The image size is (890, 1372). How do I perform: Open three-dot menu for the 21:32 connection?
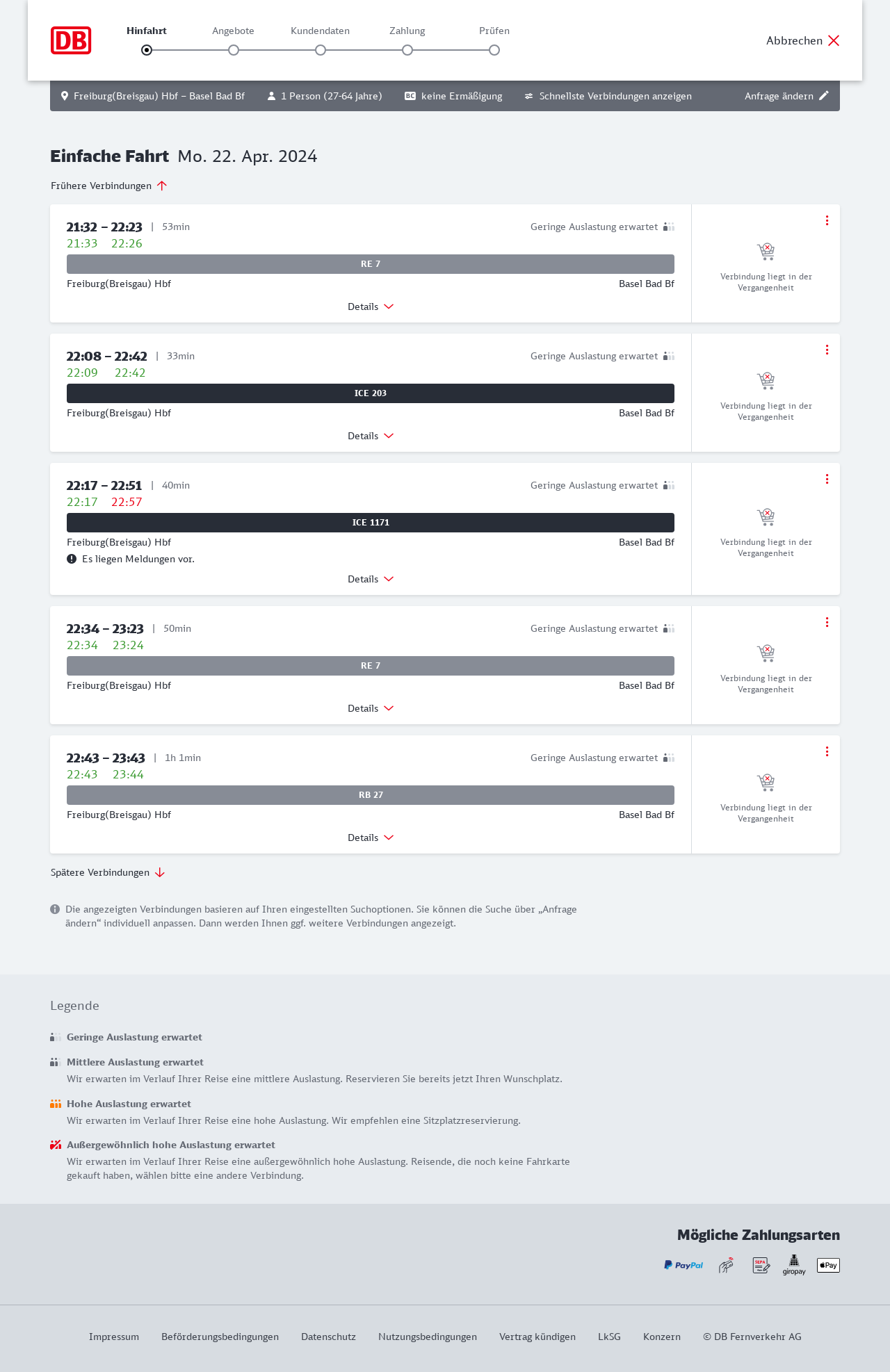[x=827, y=220]
